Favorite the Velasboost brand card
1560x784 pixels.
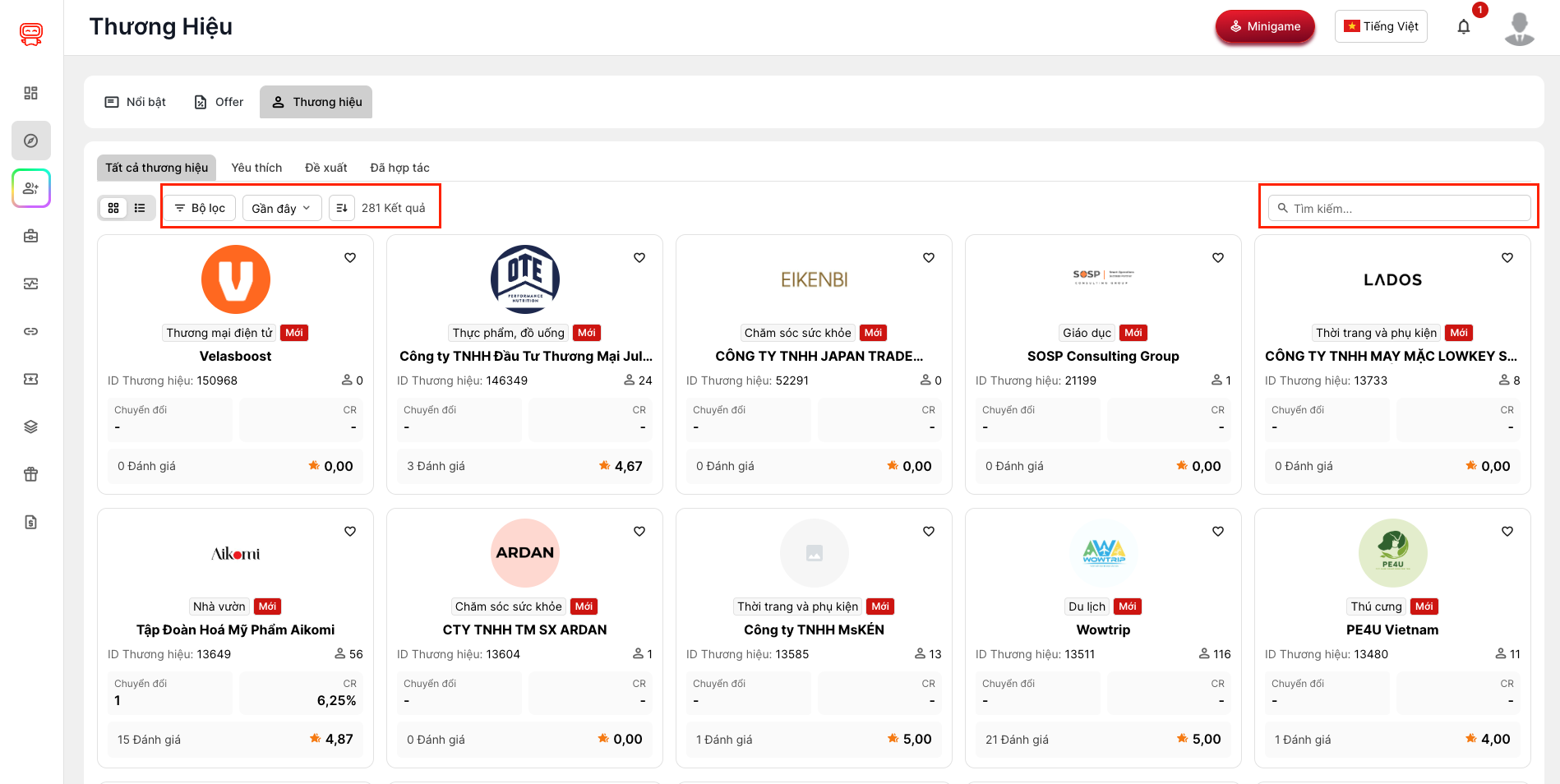350,257
